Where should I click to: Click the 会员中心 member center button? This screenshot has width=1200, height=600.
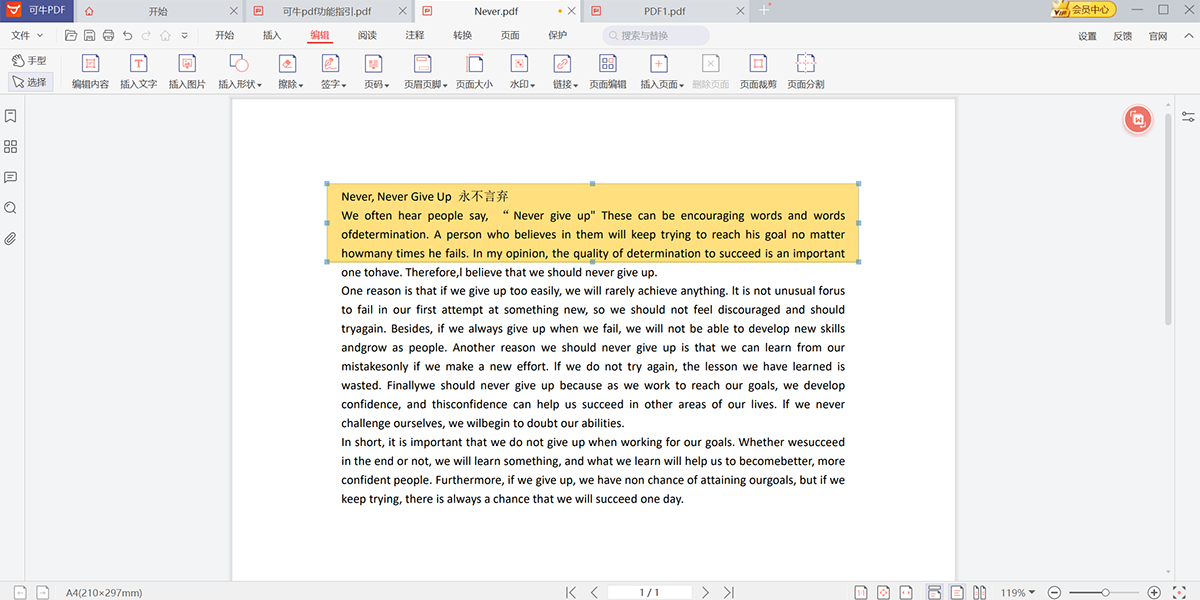point(1084,10)
